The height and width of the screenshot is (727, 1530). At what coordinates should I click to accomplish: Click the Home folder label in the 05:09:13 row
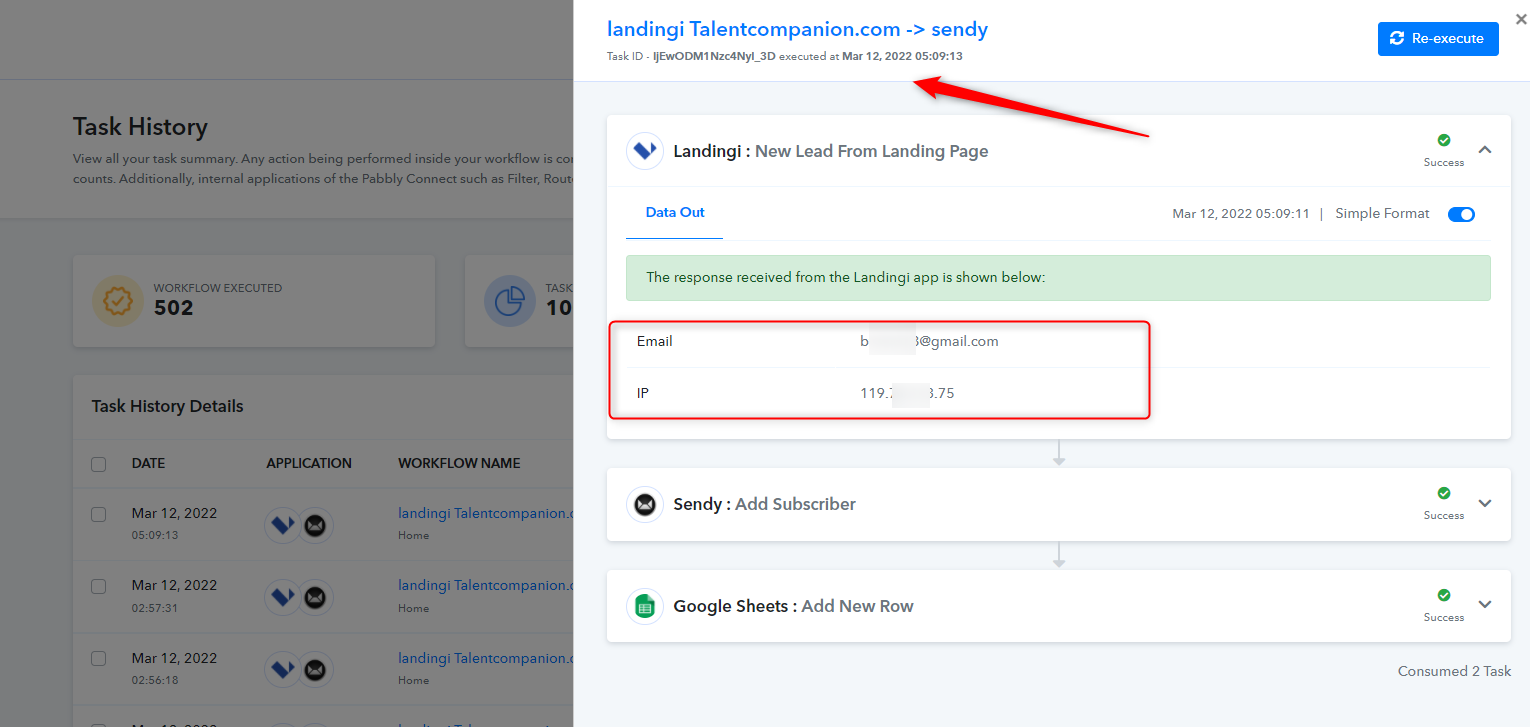(x=413, y=535)
